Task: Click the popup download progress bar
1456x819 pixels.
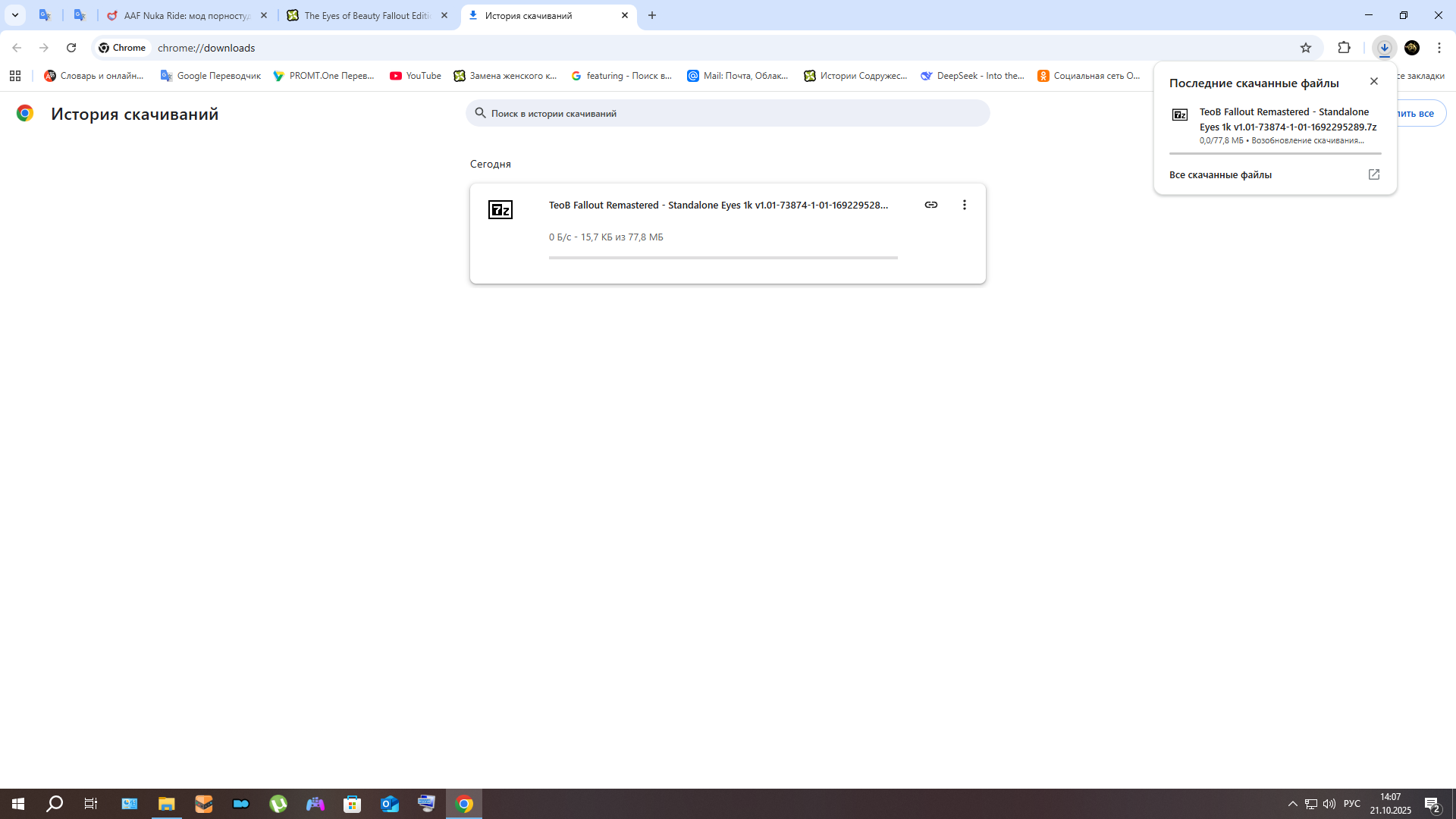Action: click(x=1276, y=153)
